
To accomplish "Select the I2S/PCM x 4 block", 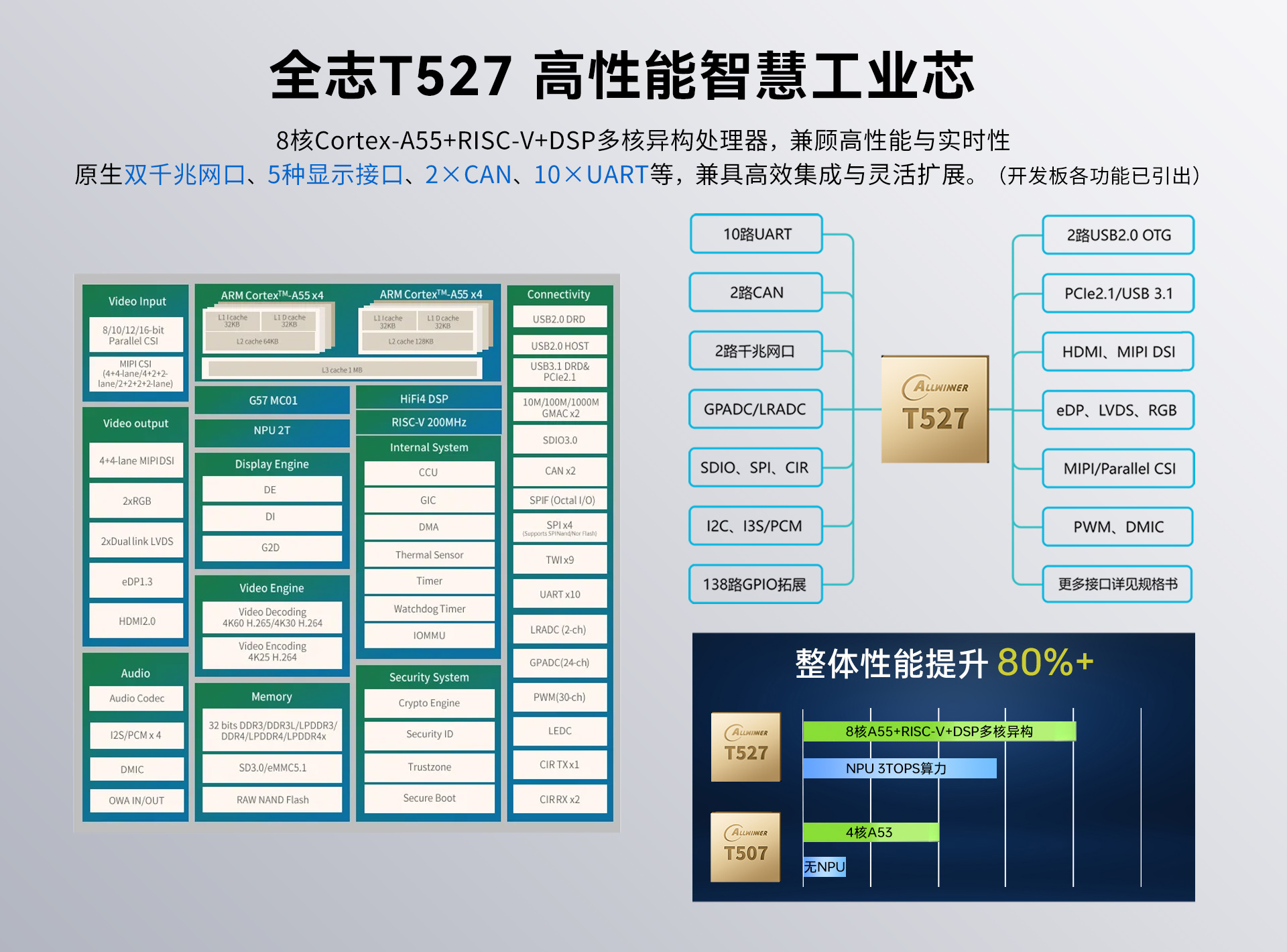I will [136, 735].
